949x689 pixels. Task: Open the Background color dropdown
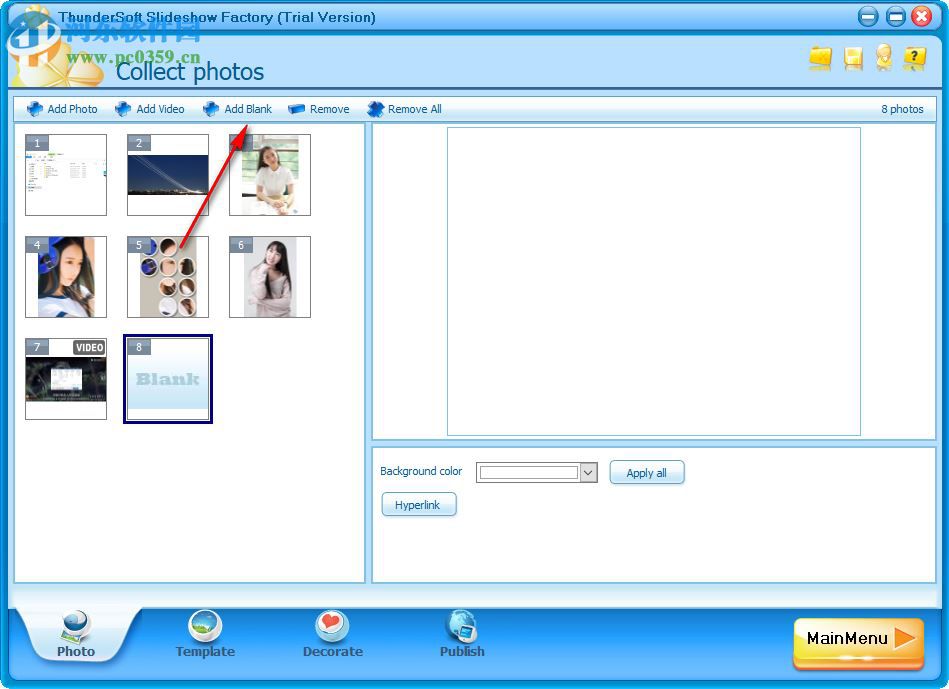pos(588,472)
